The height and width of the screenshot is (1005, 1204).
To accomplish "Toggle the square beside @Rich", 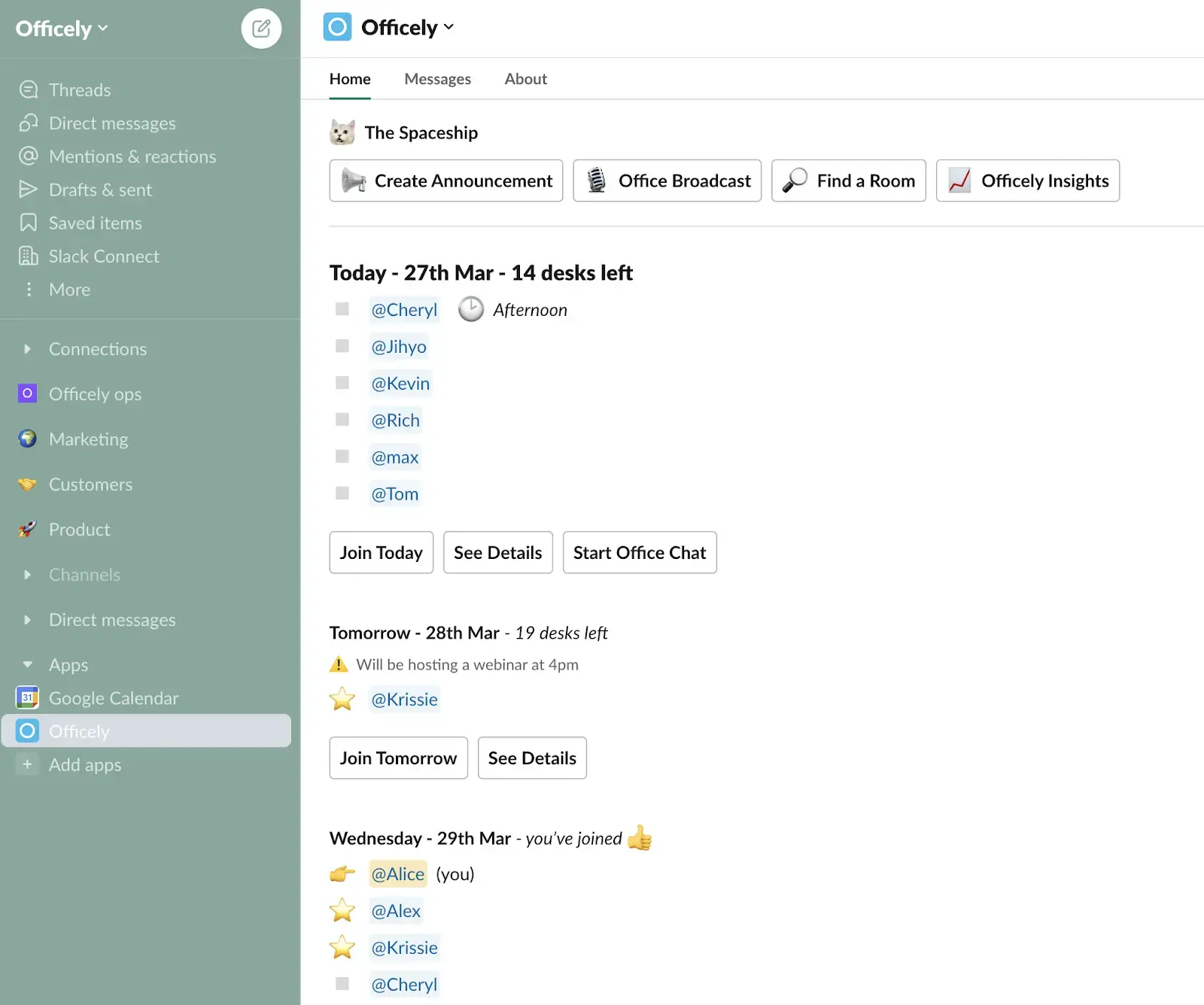I will [x=342, y=420].
